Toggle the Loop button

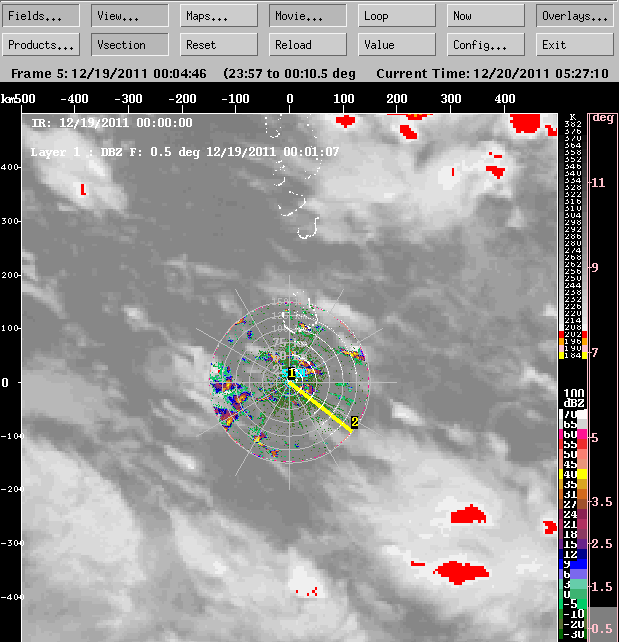(397, 16)
